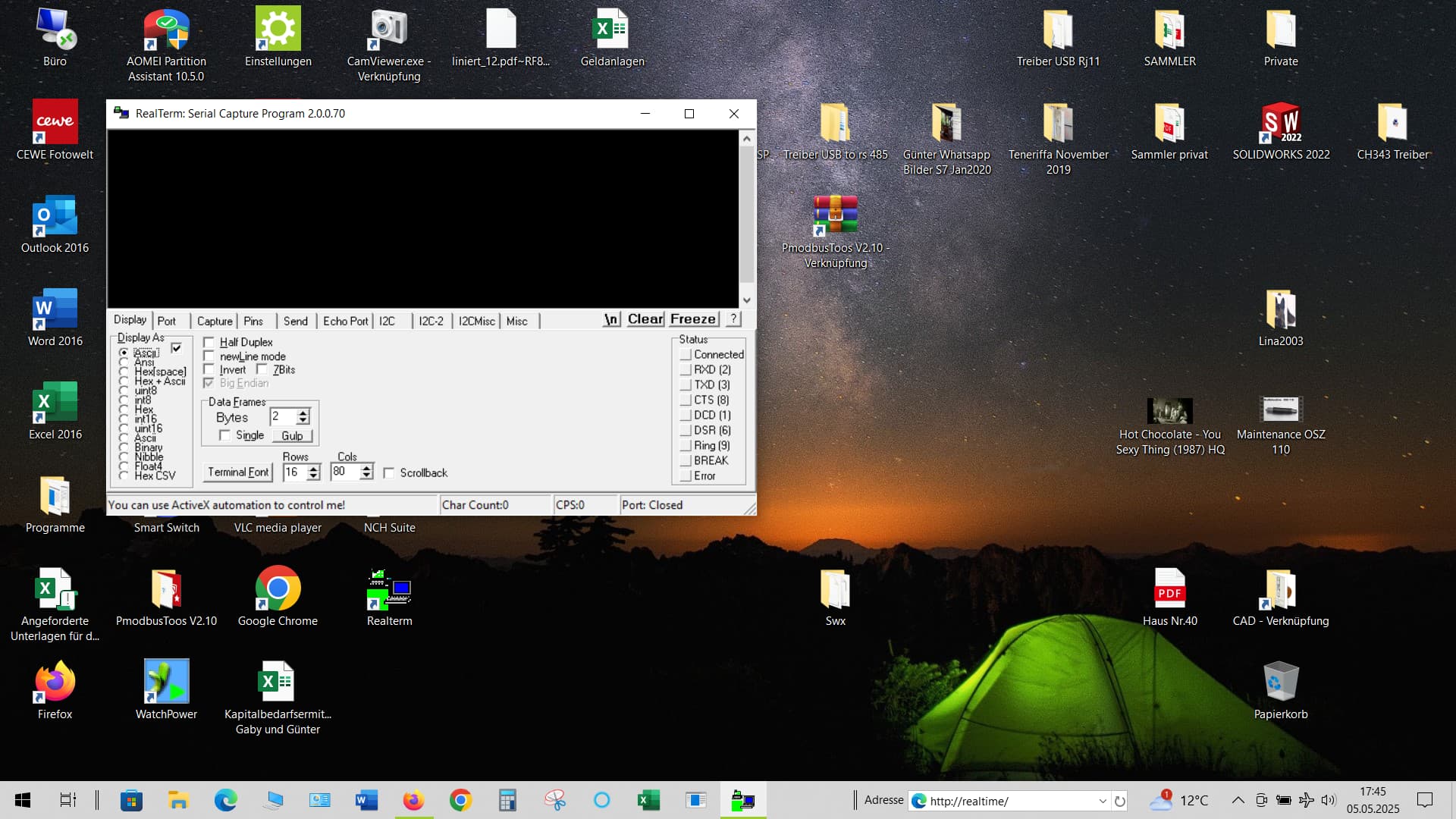Select CamViewer.exe shortcut icon
1456x819 pixels.
pyautogui.click(x=389, y=45)
